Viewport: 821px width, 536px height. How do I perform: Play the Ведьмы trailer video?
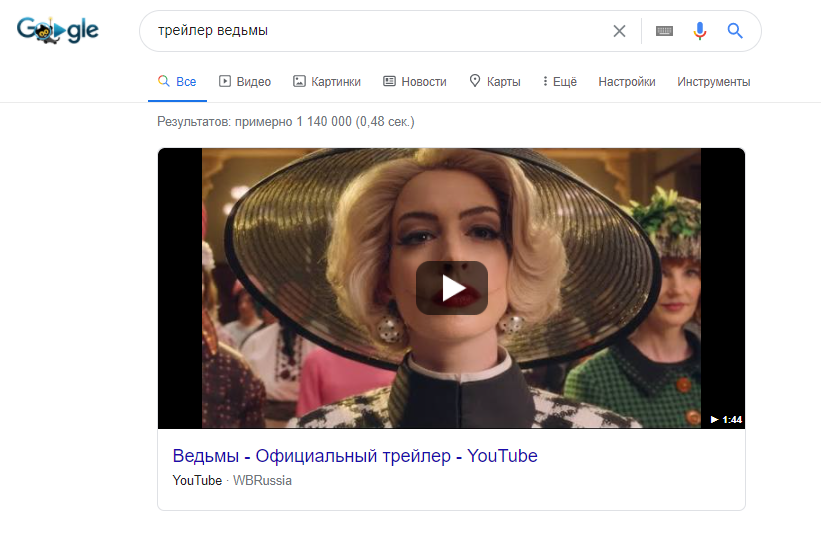(451, 288)
